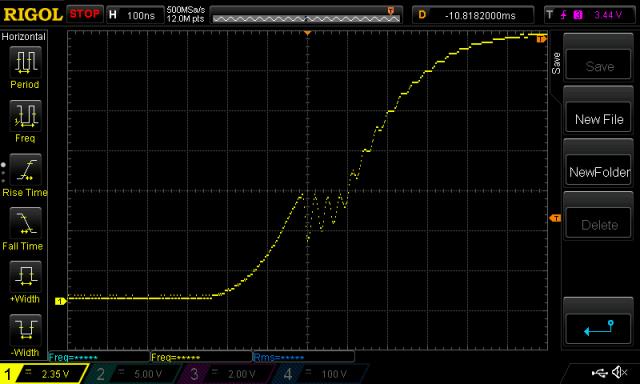Click the muted speaker sound icon
The width and height of the screenshot is (640, 384).
click(x=620, y=372)
